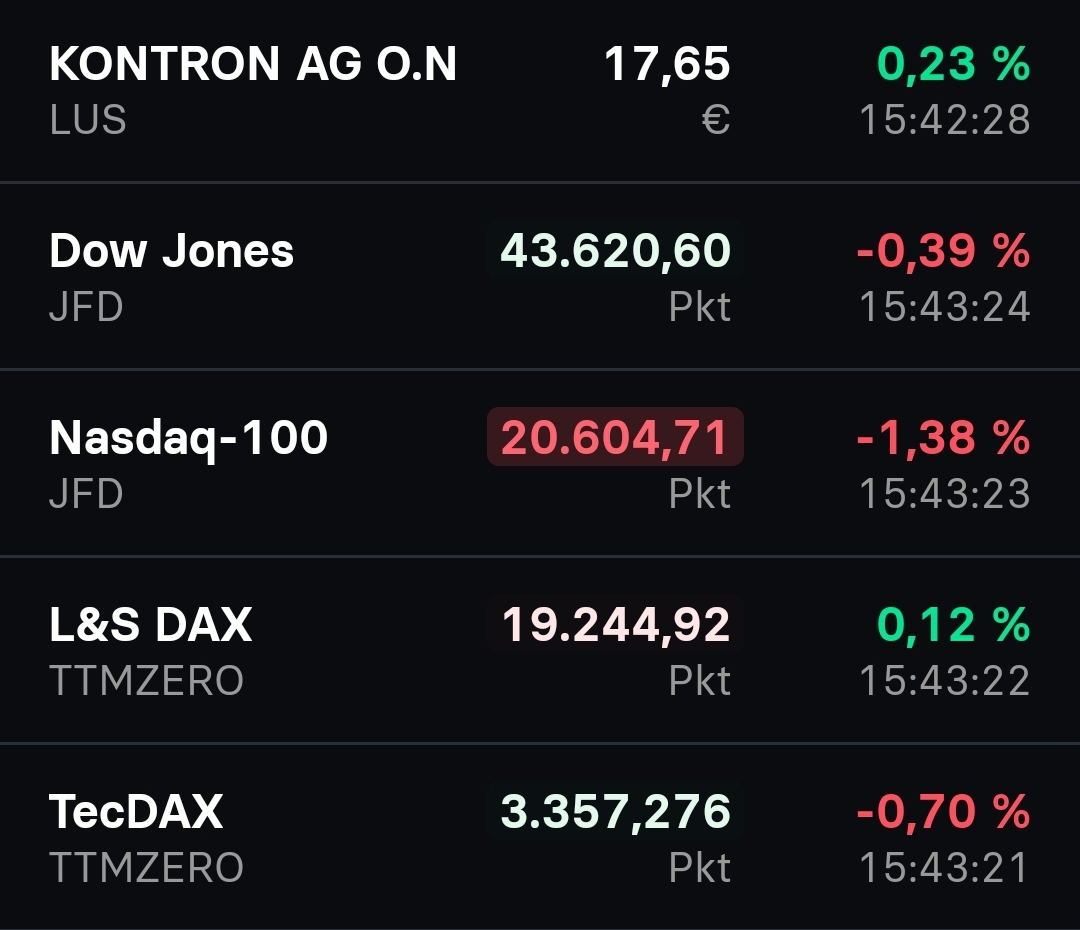Viewport: 1080px width, 930px height.
Task: Click Dow Jones value 43.620,60
Action: [x=615, y=251]
